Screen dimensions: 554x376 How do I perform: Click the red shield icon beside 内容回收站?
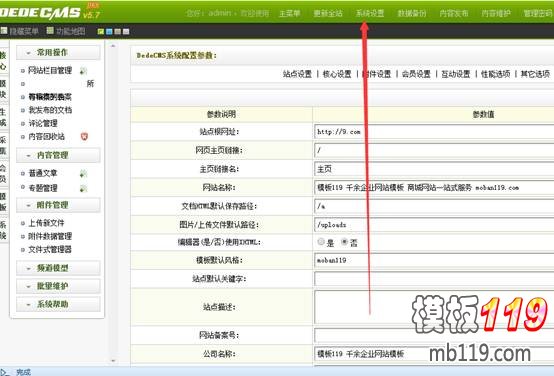(84, 136)
